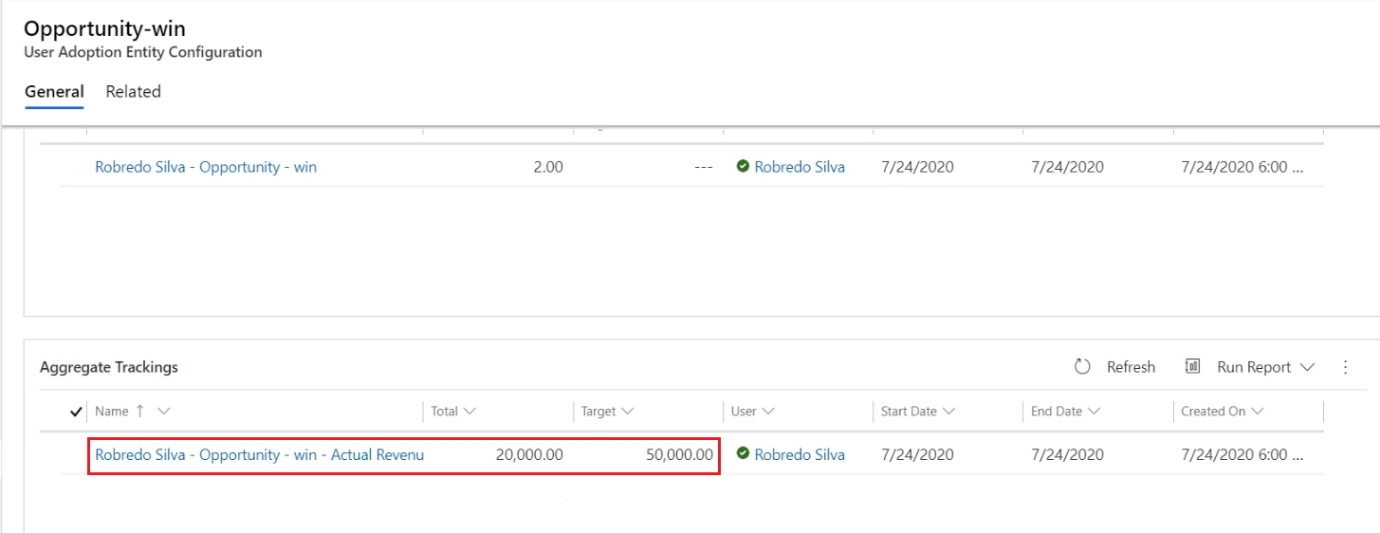1380x533 pixels.
Task: Open the Name column dropdown chevron
Action: click(x=163, y=411)
